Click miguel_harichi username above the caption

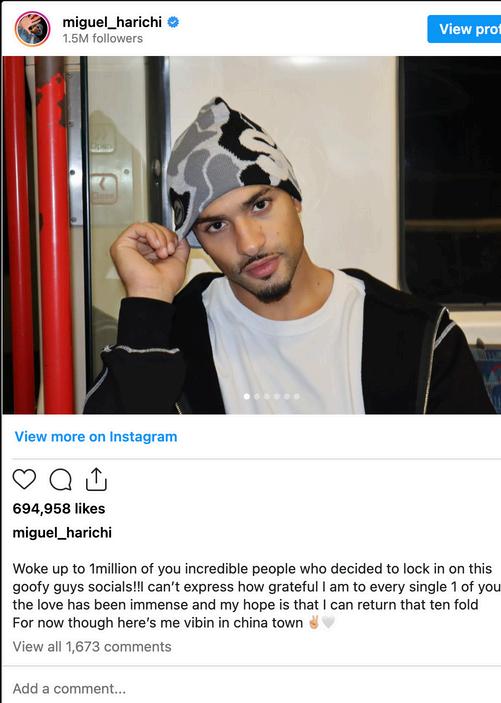(x=62, y=533)
